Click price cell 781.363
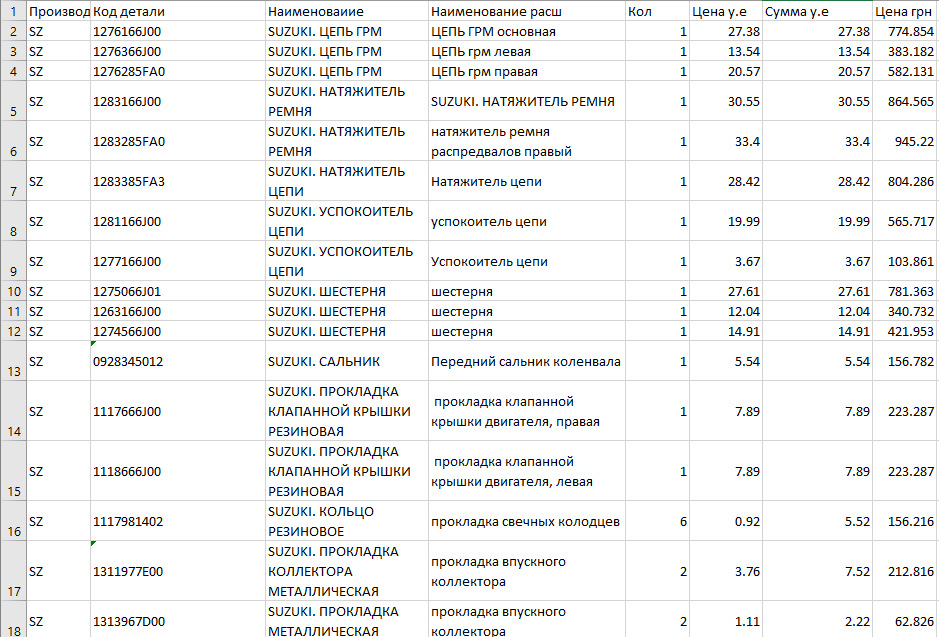The height and width of the screenshot is (637, 939). (x=905, y=291)
